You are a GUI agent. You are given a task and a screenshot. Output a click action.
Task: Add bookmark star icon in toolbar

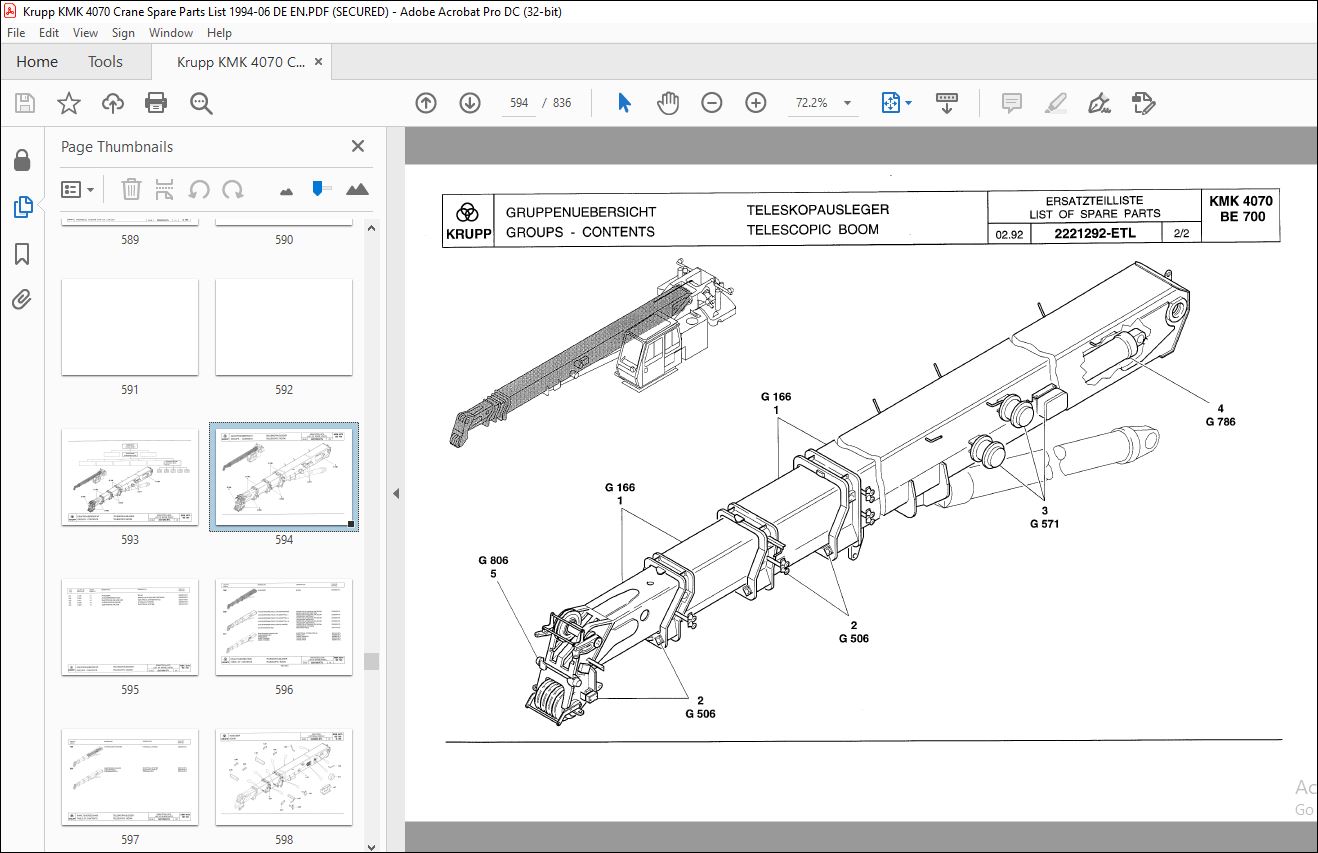68,103
